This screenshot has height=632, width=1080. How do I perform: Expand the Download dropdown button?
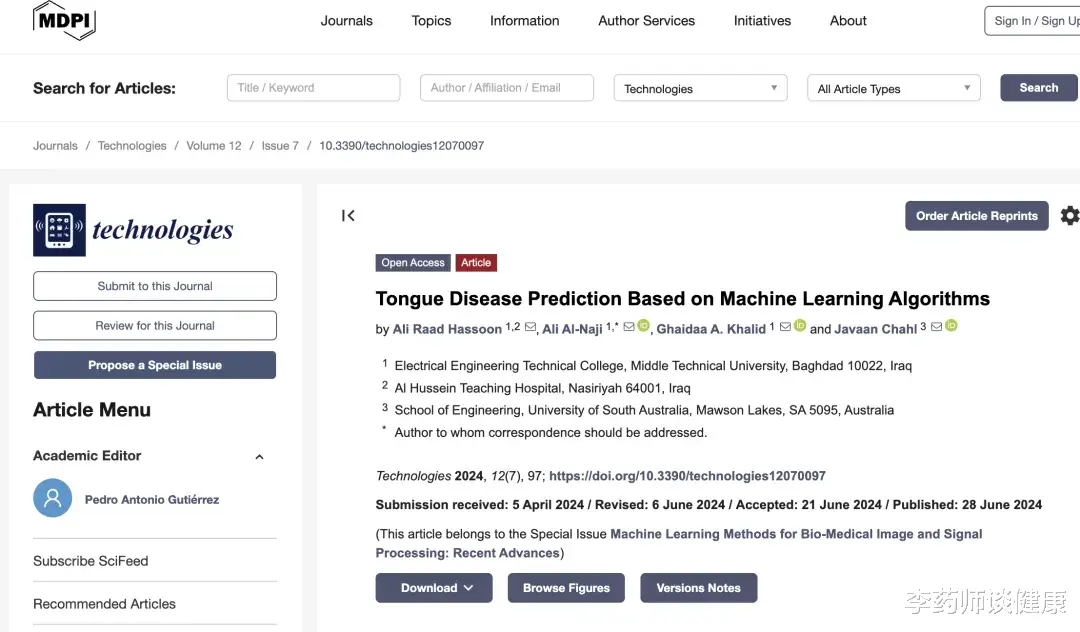click(x=434, y=588)
